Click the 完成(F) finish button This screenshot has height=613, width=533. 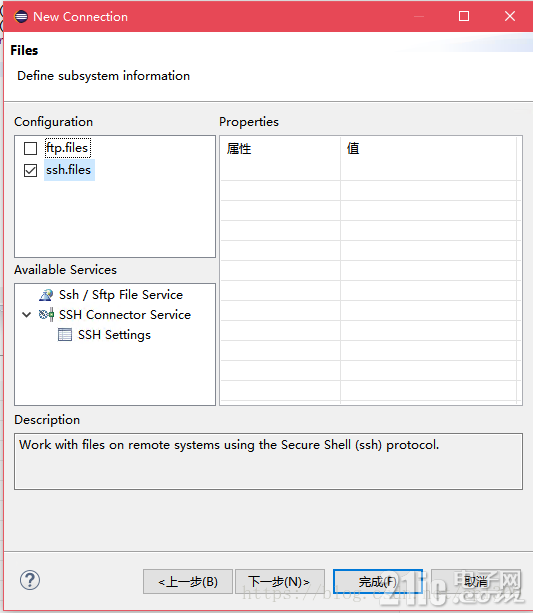(x=378, y=582)
